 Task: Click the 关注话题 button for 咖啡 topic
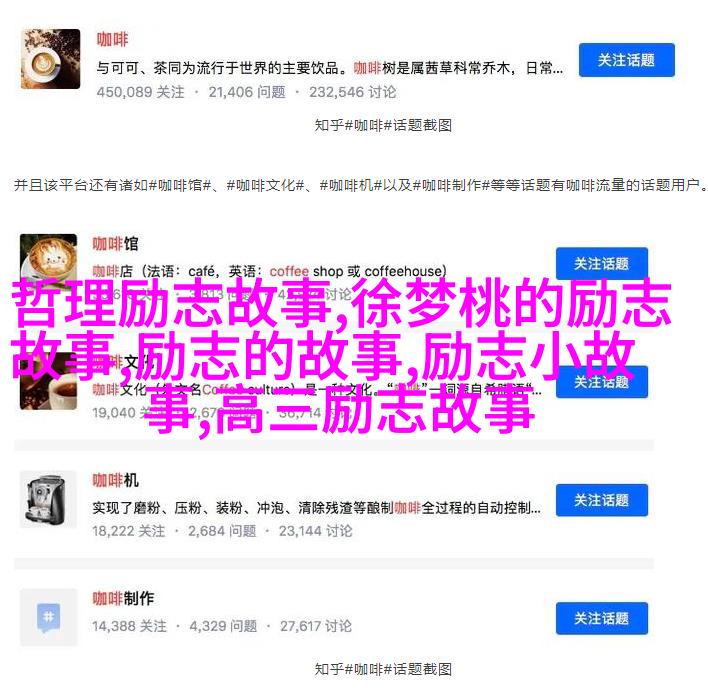coord(627,60)
